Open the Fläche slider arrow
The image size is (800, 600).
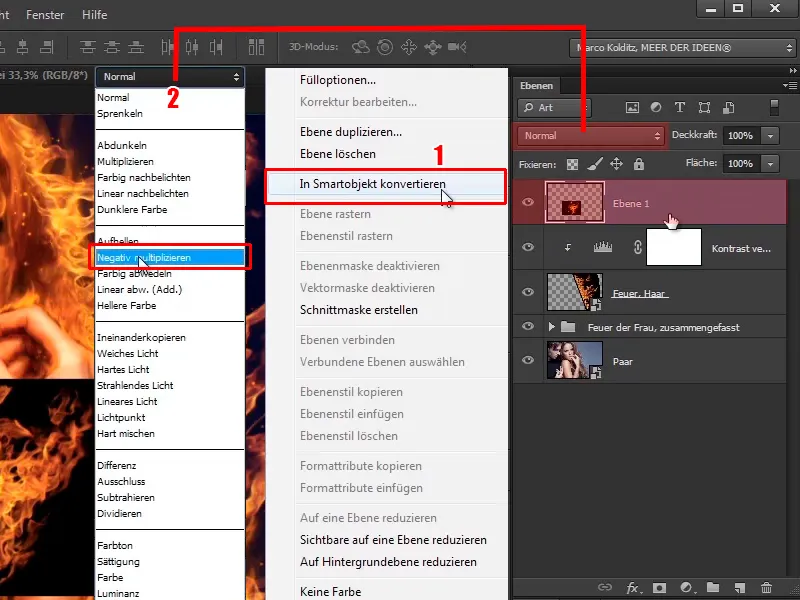[x=770, y=164]
